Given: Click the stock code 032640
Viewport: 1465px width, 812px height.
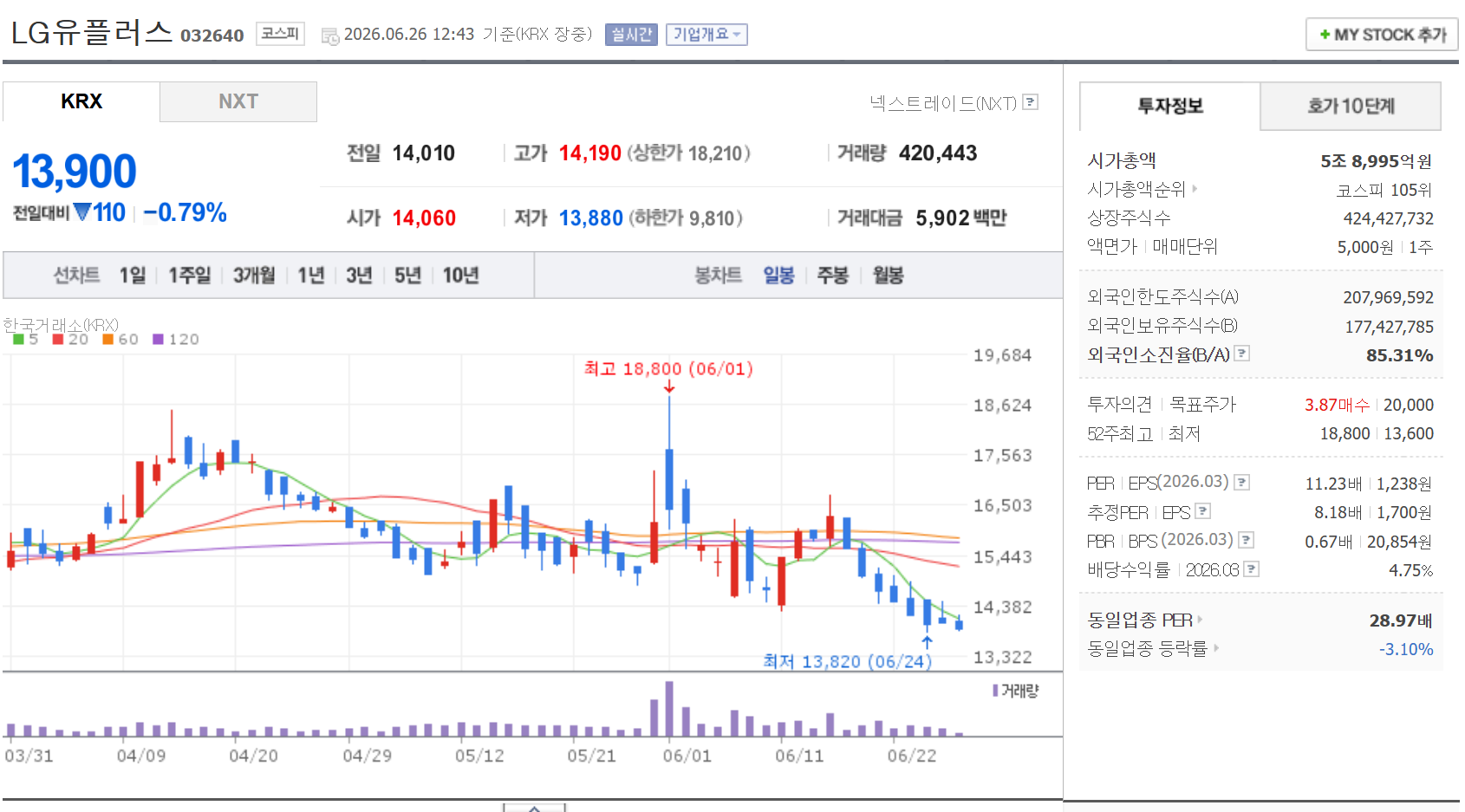Looking at the screenshot, I should coord(212,36).
